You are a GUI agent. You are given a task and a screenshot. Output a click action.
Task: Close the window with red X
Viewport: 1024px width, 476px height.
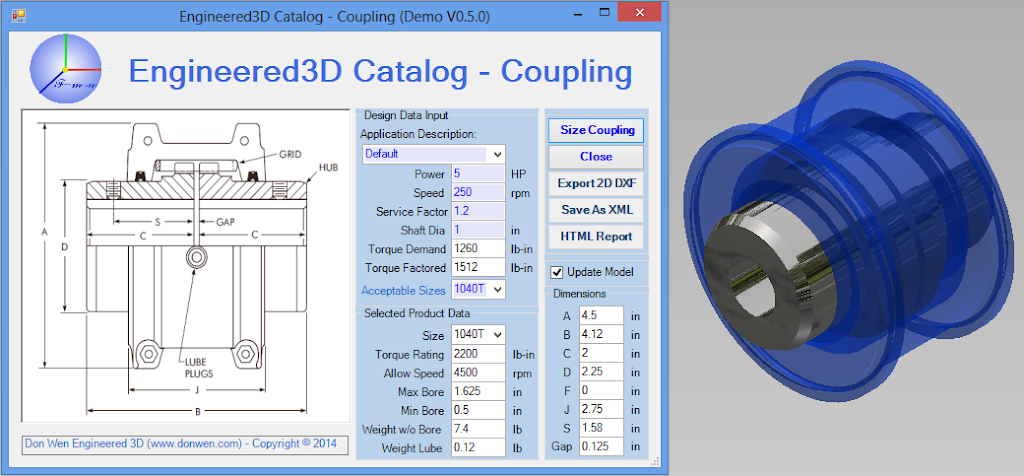[639, 12]
